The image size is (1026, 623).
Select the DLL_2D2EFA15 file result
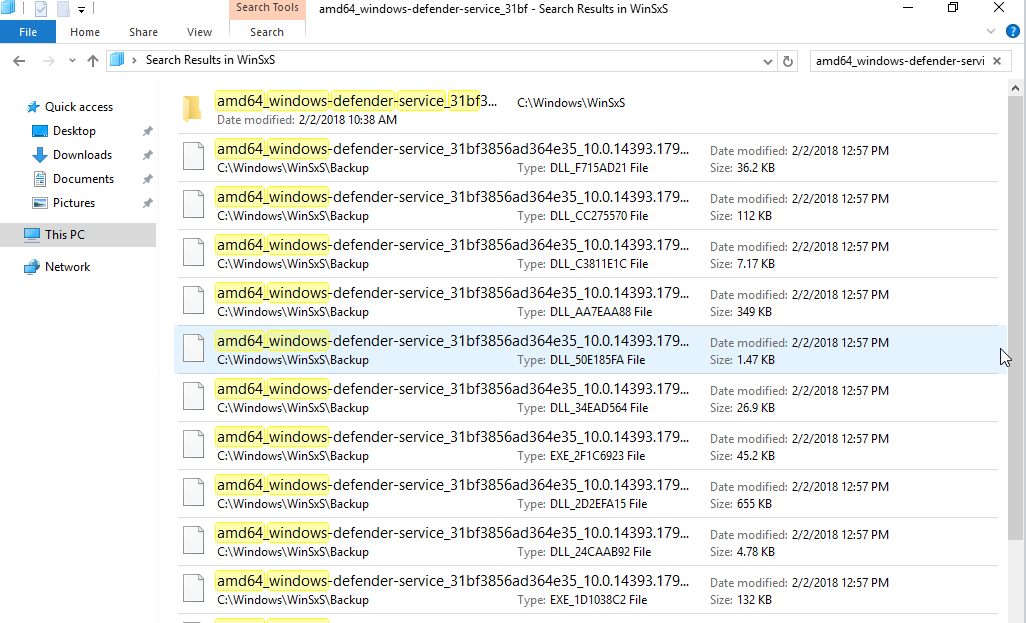click(588, 493)
